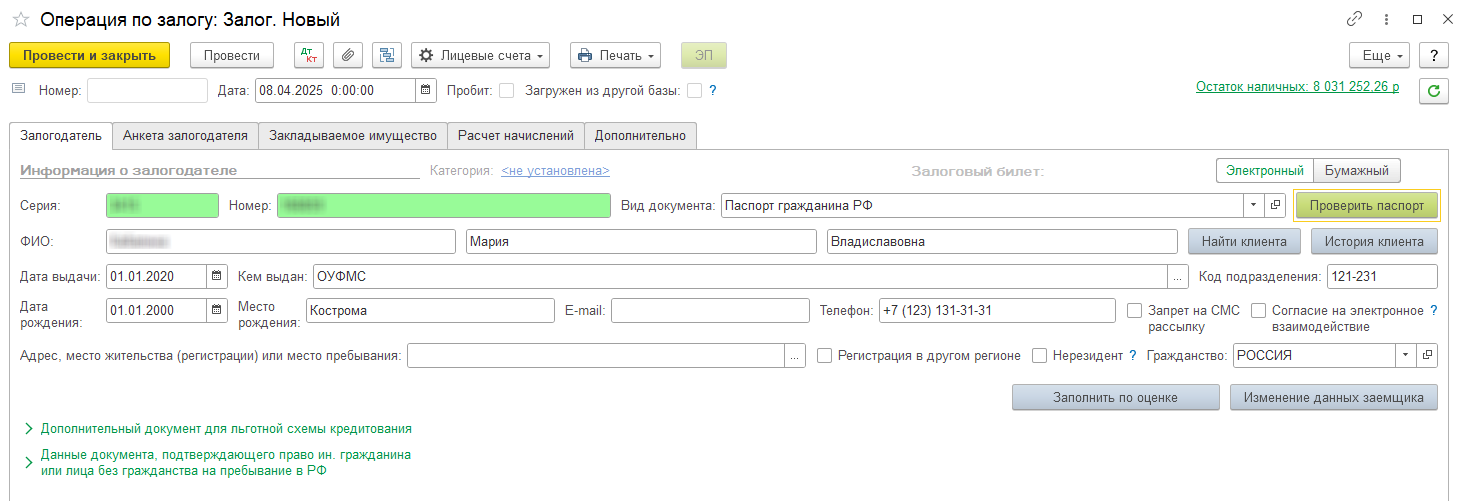Screen dimensions: 1465x501
Task: Open Печать dropdown menu
Action: pyautogui.click(x=616, y=55)
